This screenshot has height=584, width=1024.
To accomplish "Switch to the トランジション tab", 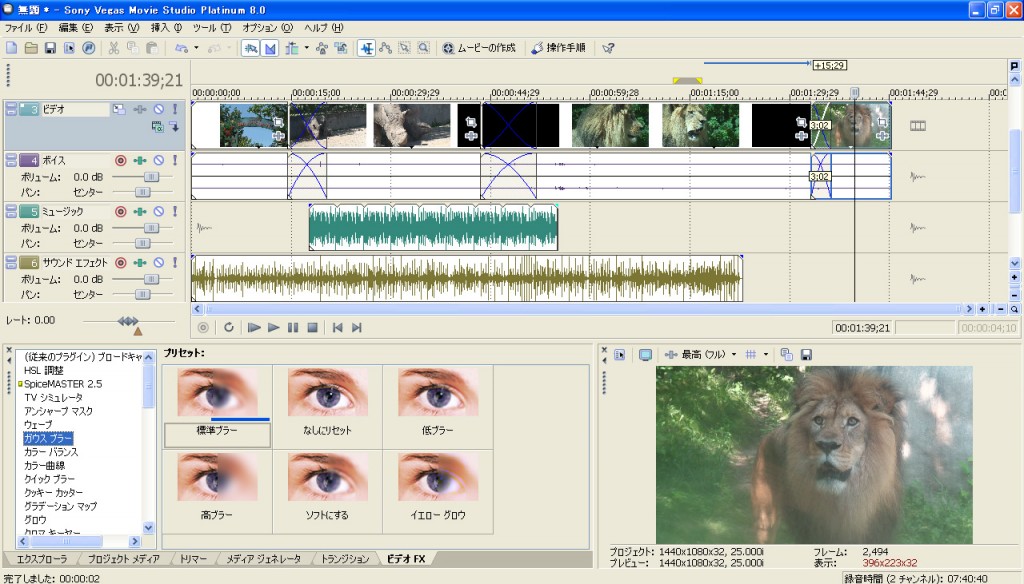I will tap(344, 559).
